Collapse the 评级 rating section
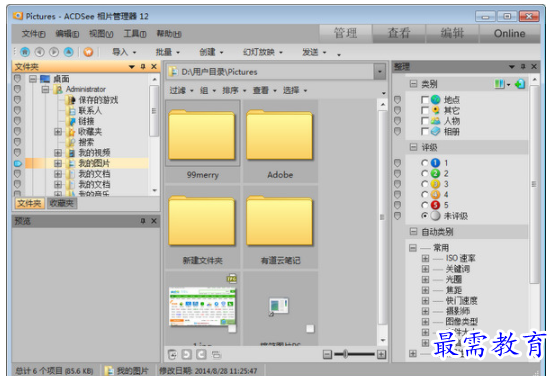This screenshot has height=376, width=555. [413, 147]
